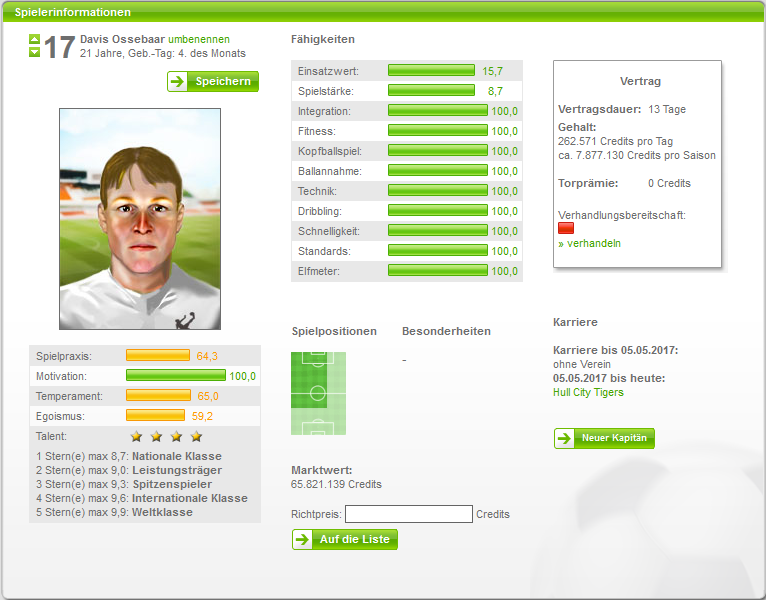
Task: Click the ohne Verein career entry
Action: click(582, 364)
